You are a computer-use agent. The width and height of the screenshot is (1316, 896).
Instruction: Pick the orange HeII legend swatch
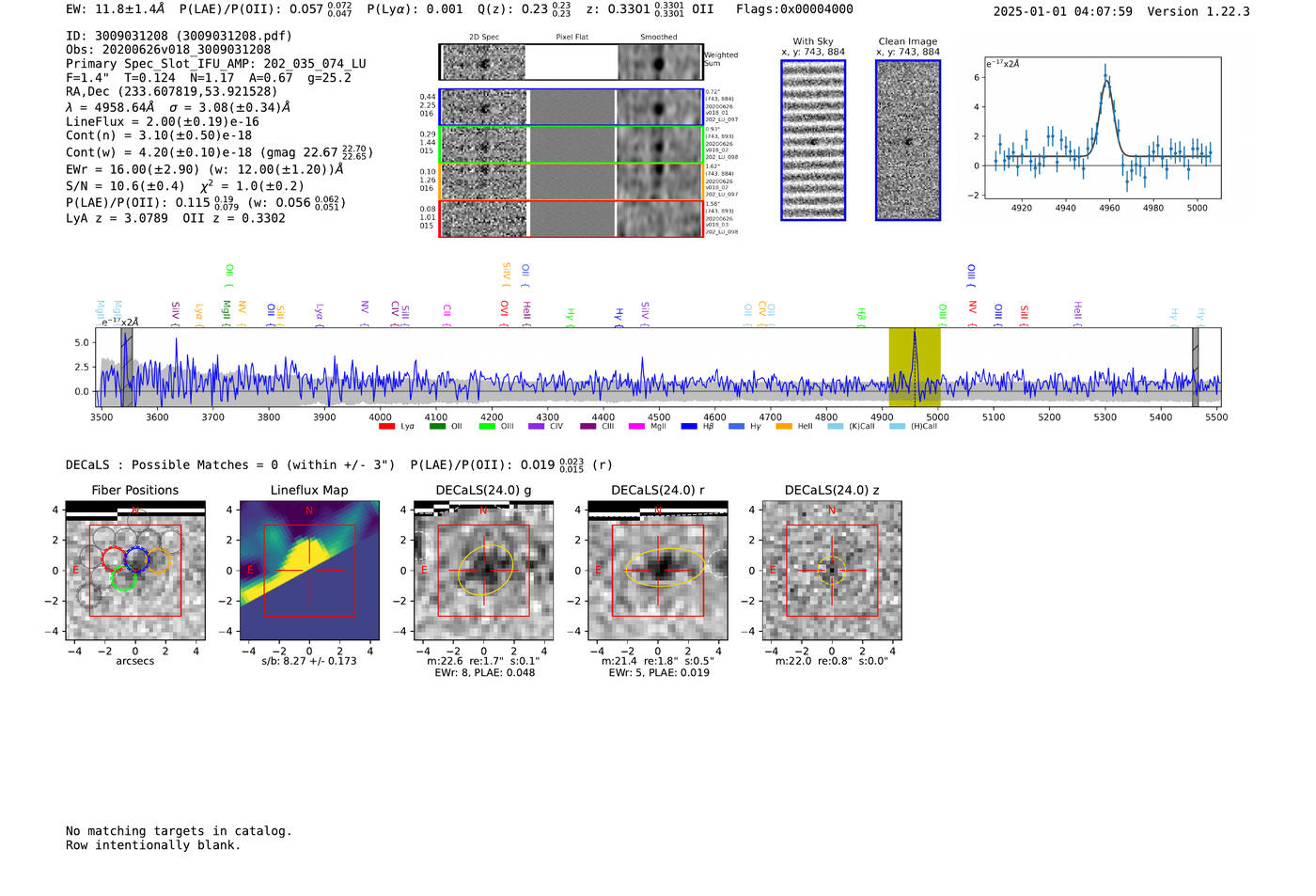(784, 427)
